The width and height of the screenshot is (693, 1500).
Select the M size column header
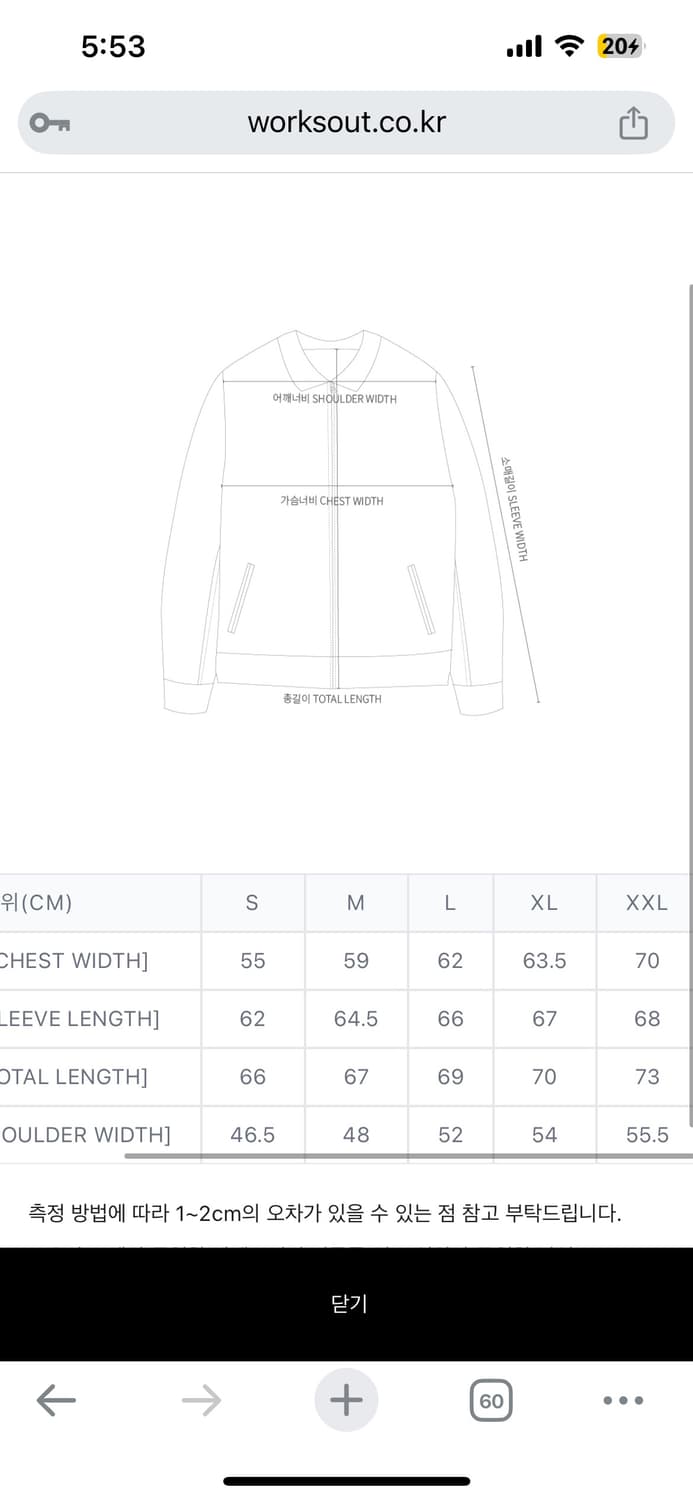(x=355, y=903)
